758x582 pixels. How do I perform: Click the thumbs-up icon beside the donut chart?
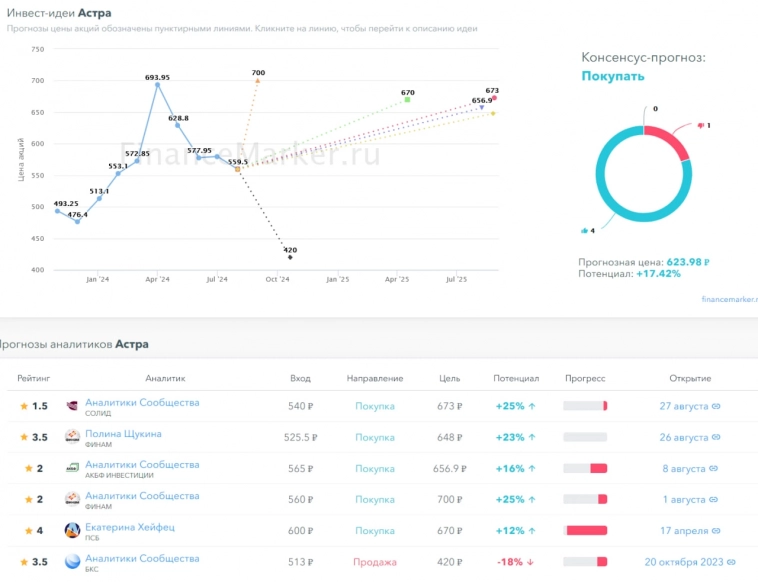click(x=584, y=231)
